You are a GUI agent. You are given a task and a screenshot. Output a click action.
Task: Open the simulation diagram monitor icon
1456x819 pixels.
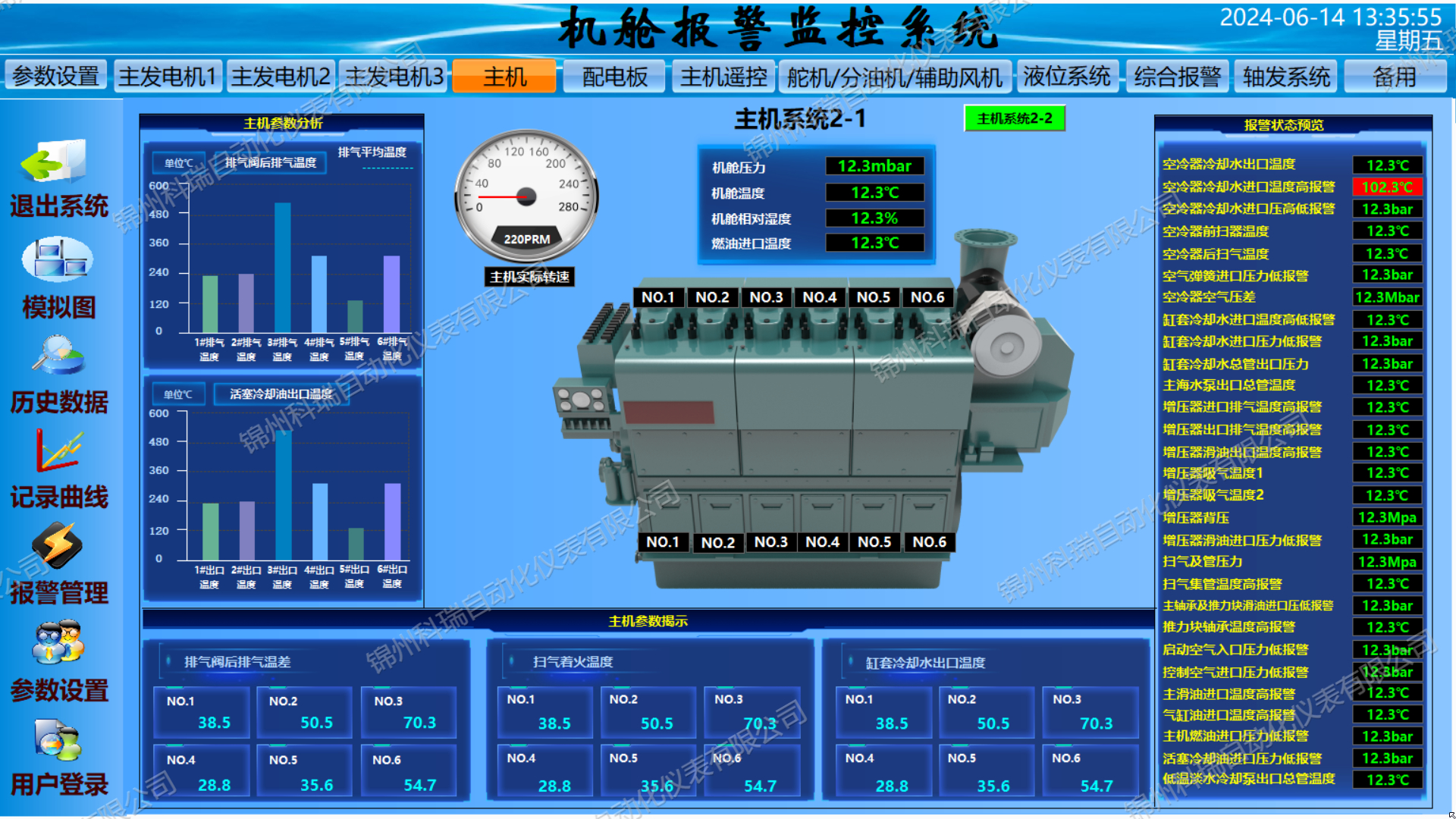click(x=58, y=260)
